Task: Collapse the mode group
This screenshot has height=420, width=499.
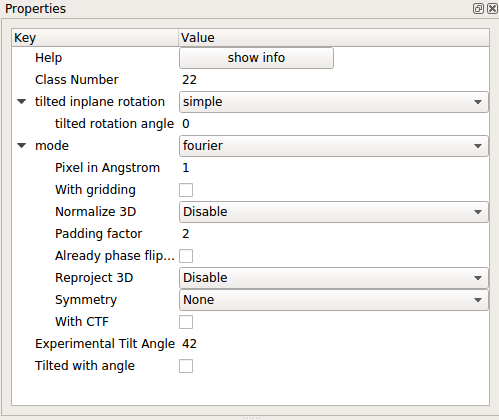Action: (22, 145)
